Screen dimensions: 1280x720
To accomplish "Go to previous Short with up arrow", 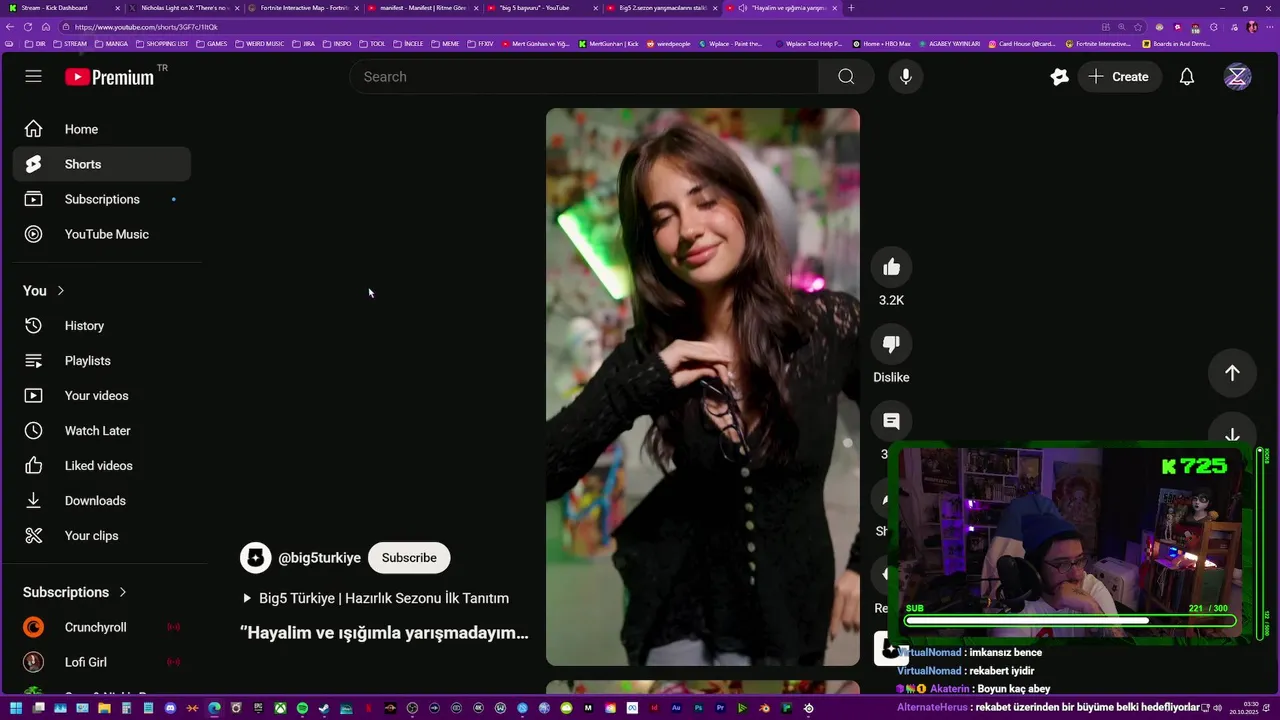I will [x=1232, y=373].
